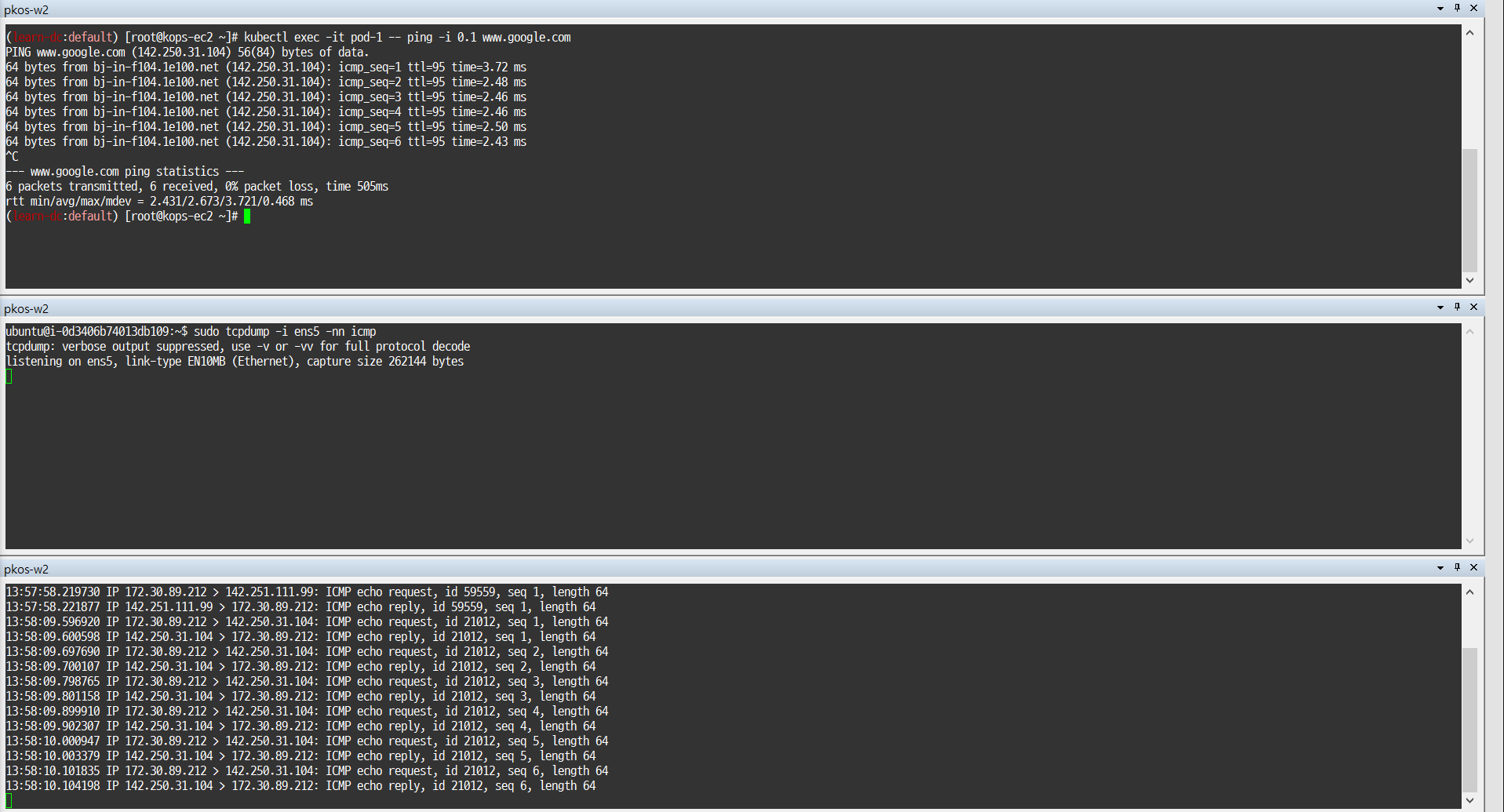This screenshot has width=1504, height=812.
Task: Toggle the pin icon on the bottom pkos-w2 pane
Action: click(1457, 568)
